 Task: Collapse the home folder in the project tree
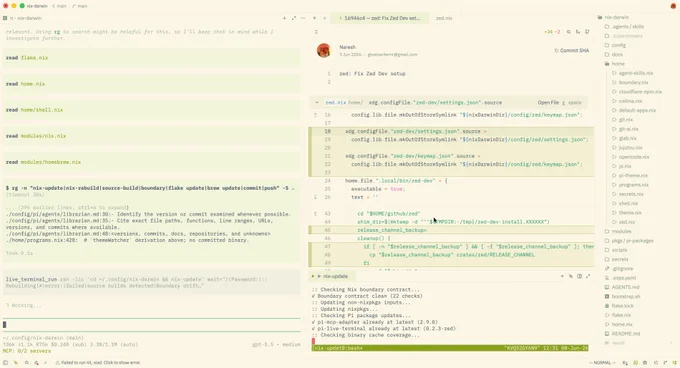pos(615,64)
